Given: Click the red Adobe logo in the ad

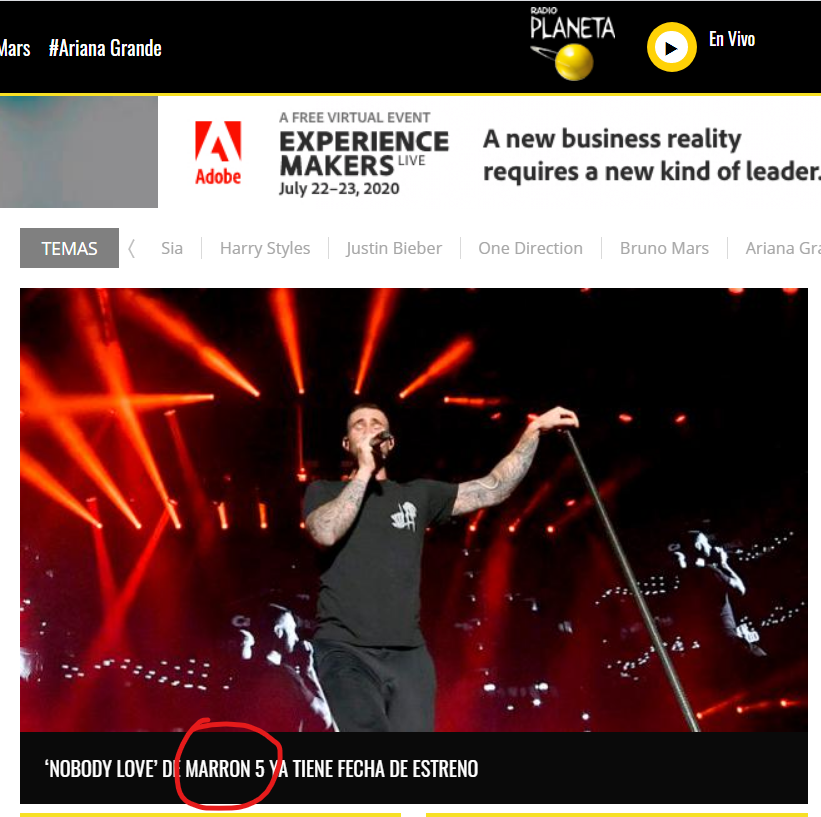Looking at the screenshot, I should 218,153.
